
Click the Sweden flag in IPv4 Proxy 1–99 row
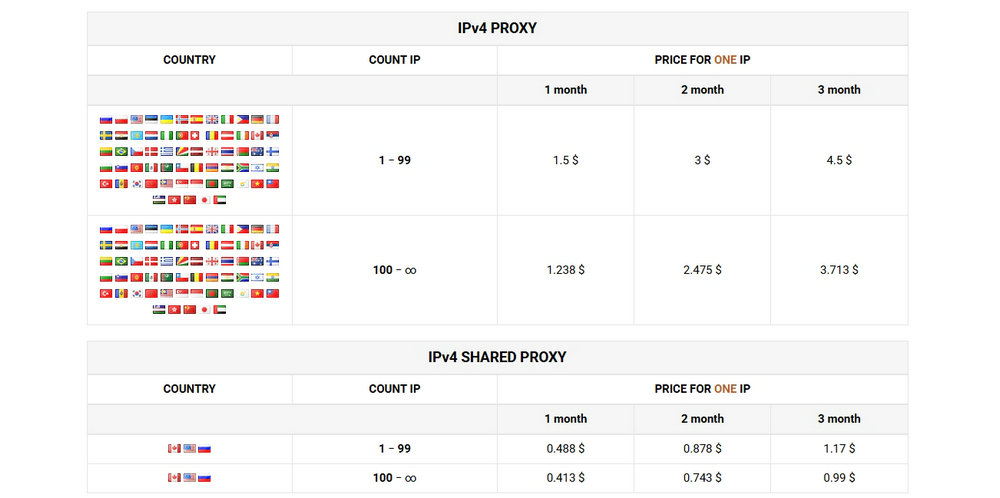(x=106, y=136)
